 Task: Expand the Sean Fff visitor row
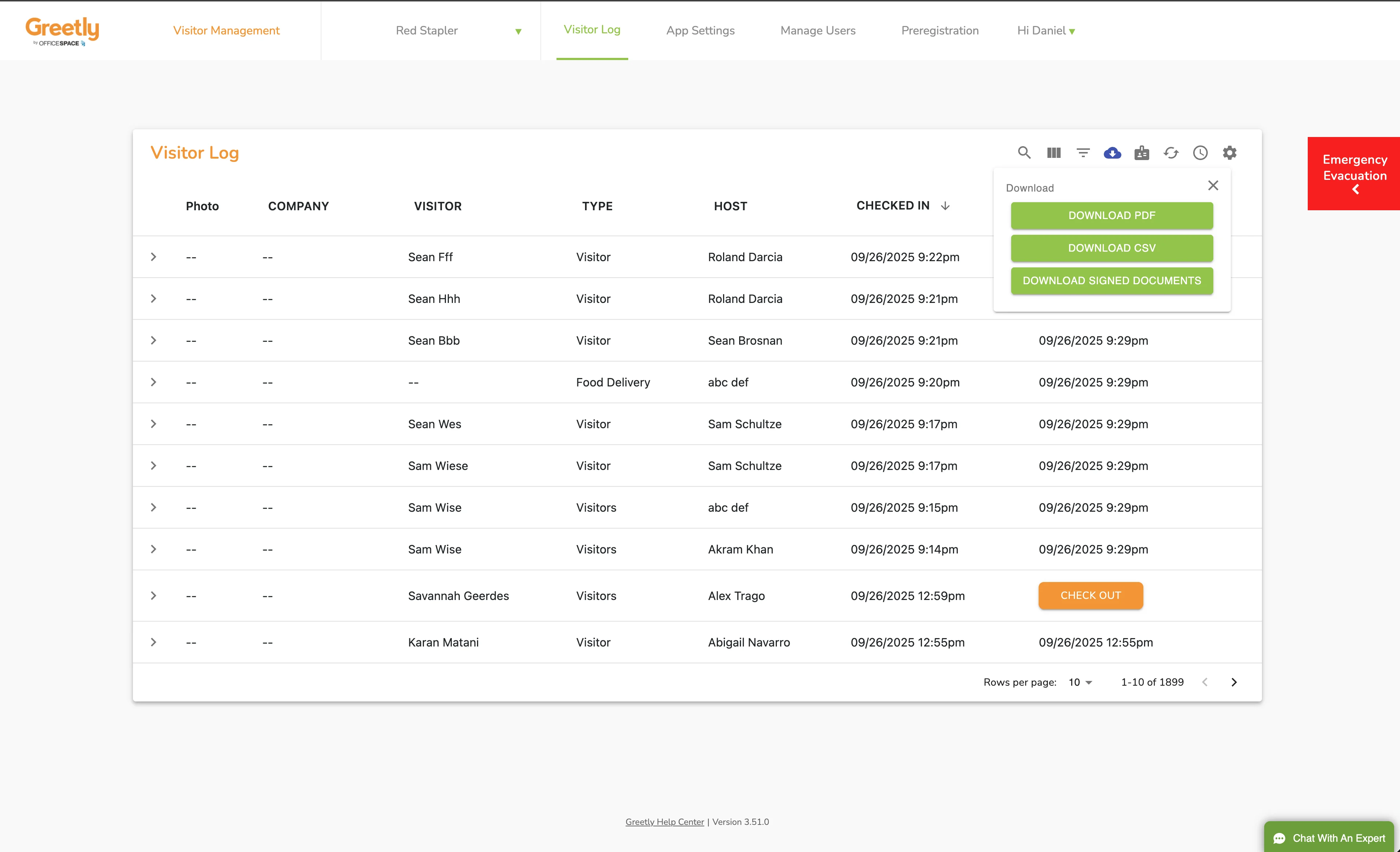pos(153,257)
